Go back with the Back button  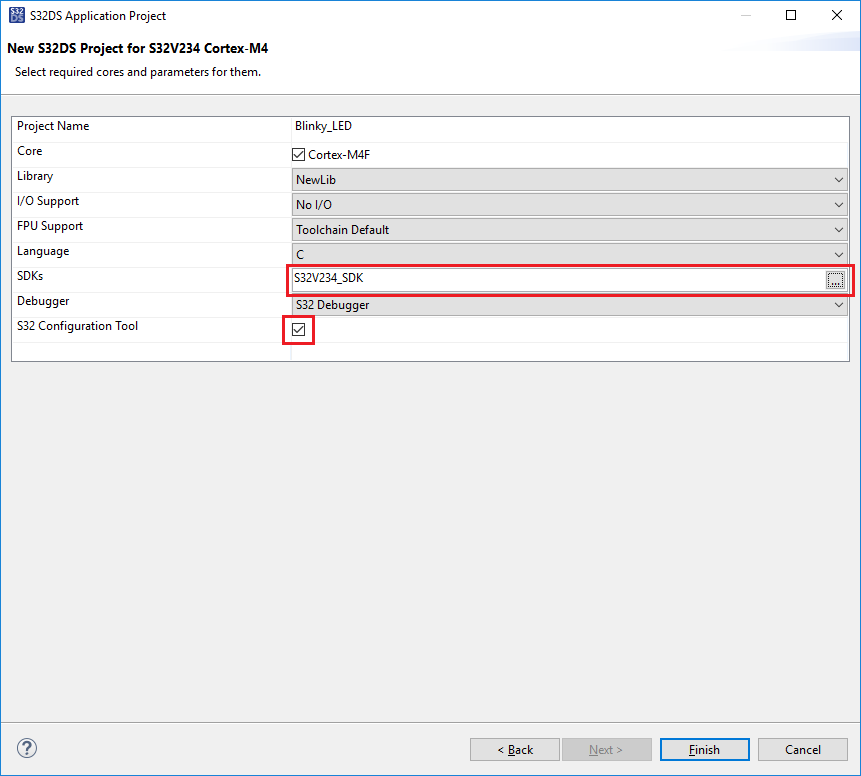[516, 749]
